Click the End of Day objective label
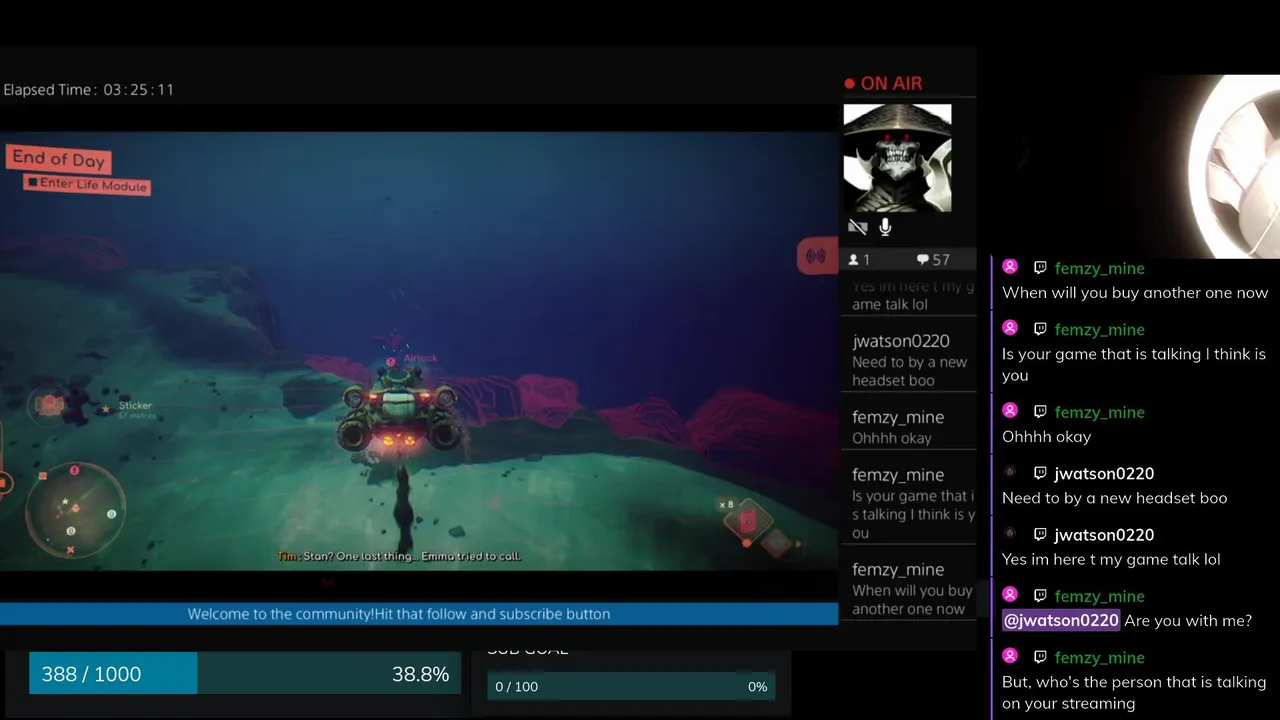The image size is (1280, 720). [58, 159]
